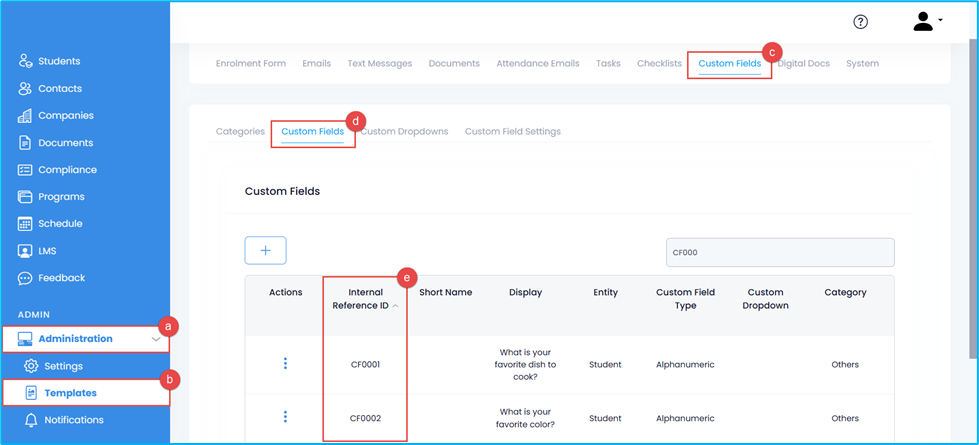
Task: Sort by Internal Reference ID column
Action: click(366, 299)
